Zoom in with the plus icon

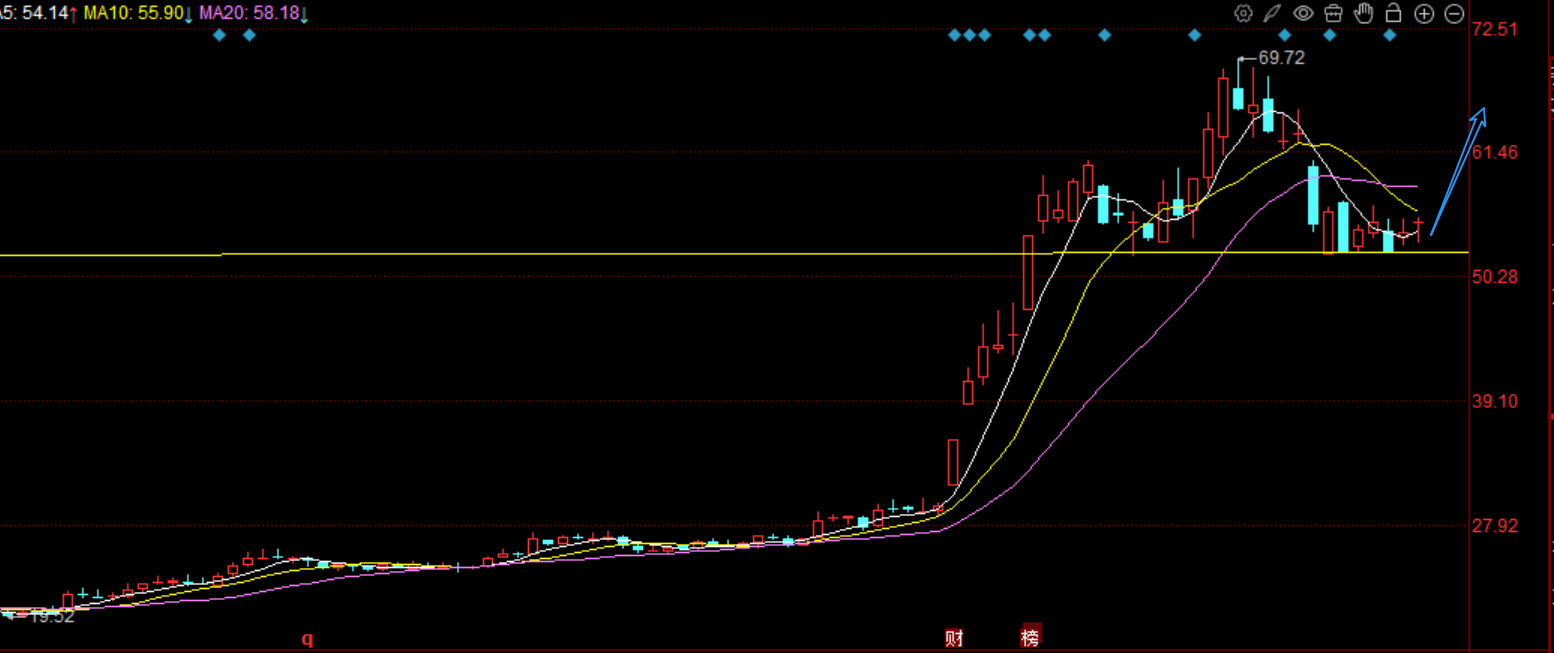1424,13
